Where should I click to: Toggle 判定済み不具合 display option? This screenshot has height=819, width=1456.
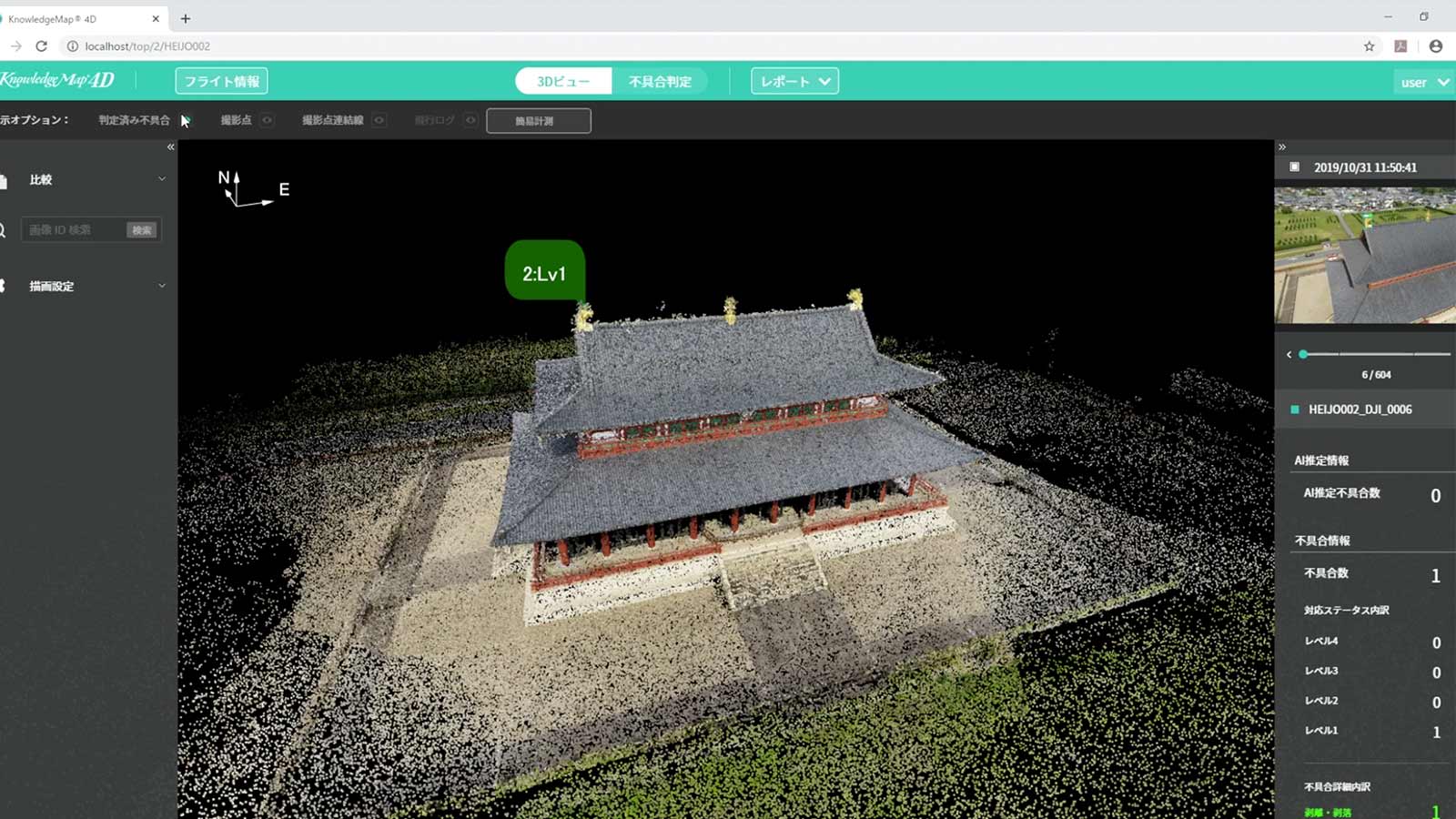pos(187,120)
